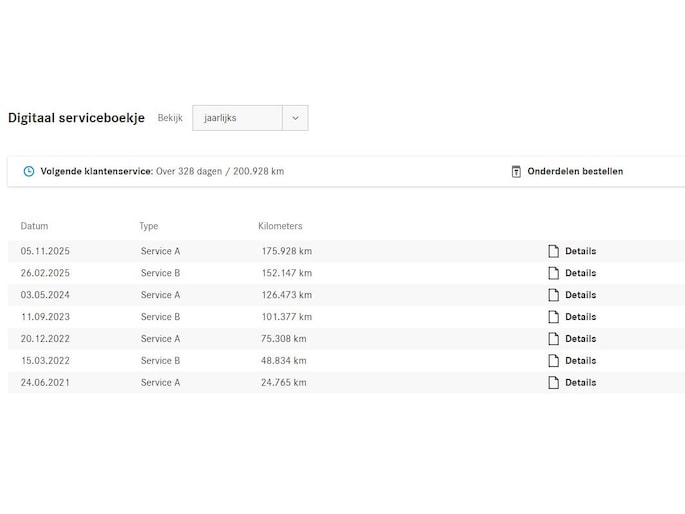Click document icon for 05.11.2025 service
The height and width of the screenshot is (514, 685).
point(553,251)
